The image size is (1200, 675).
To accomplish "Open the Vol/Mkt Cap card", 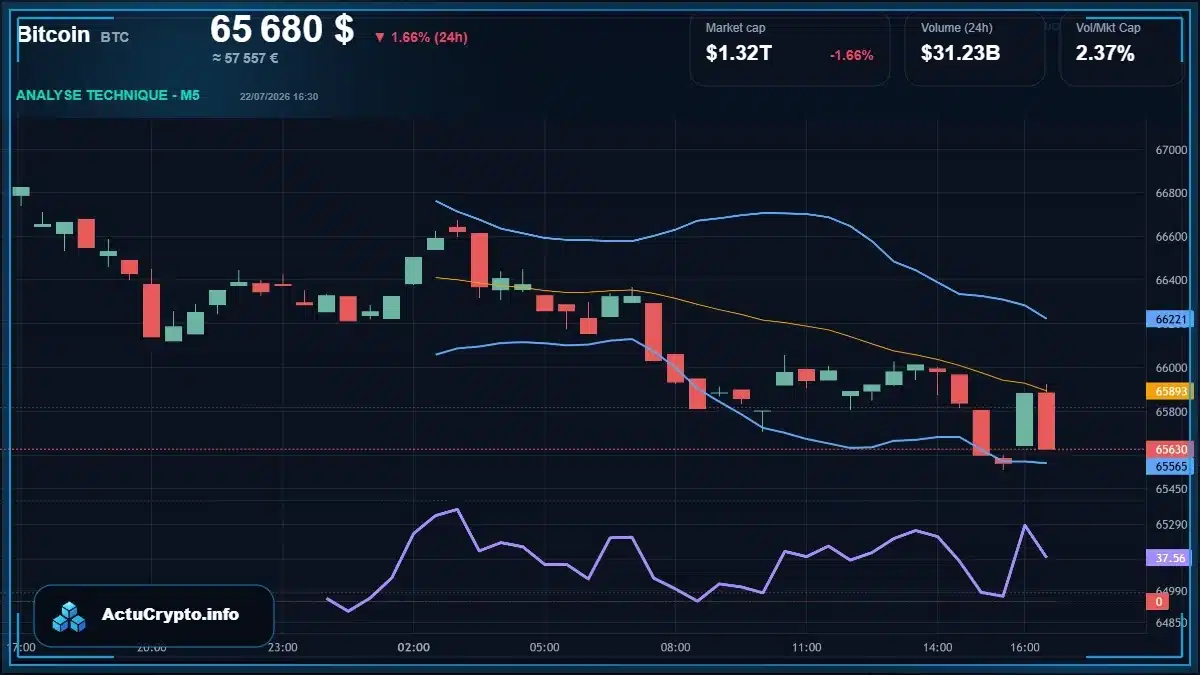I will coord(1122,48).
